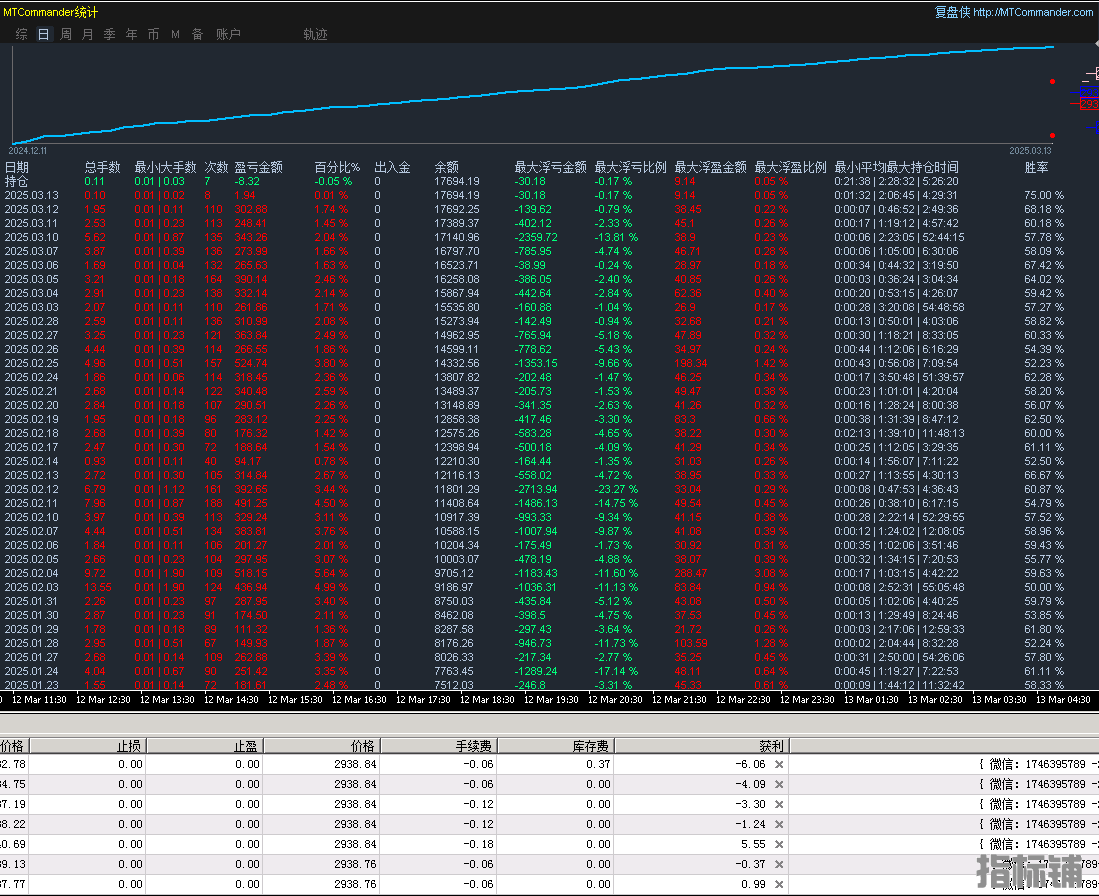Click the 盈亏金额 column heading
Image resolution: width=1099 pixels, height=896 pixels.
[259, 167]
